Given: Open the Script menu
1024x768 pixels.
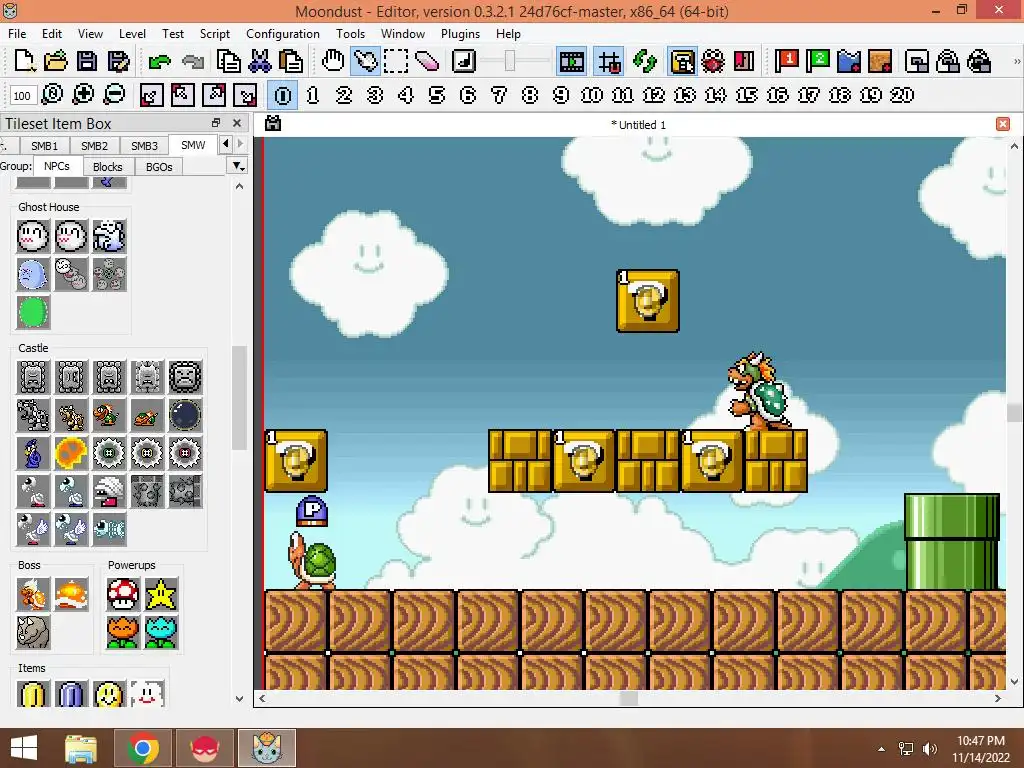Looking at the screenshot, I should tap(214, 33).
